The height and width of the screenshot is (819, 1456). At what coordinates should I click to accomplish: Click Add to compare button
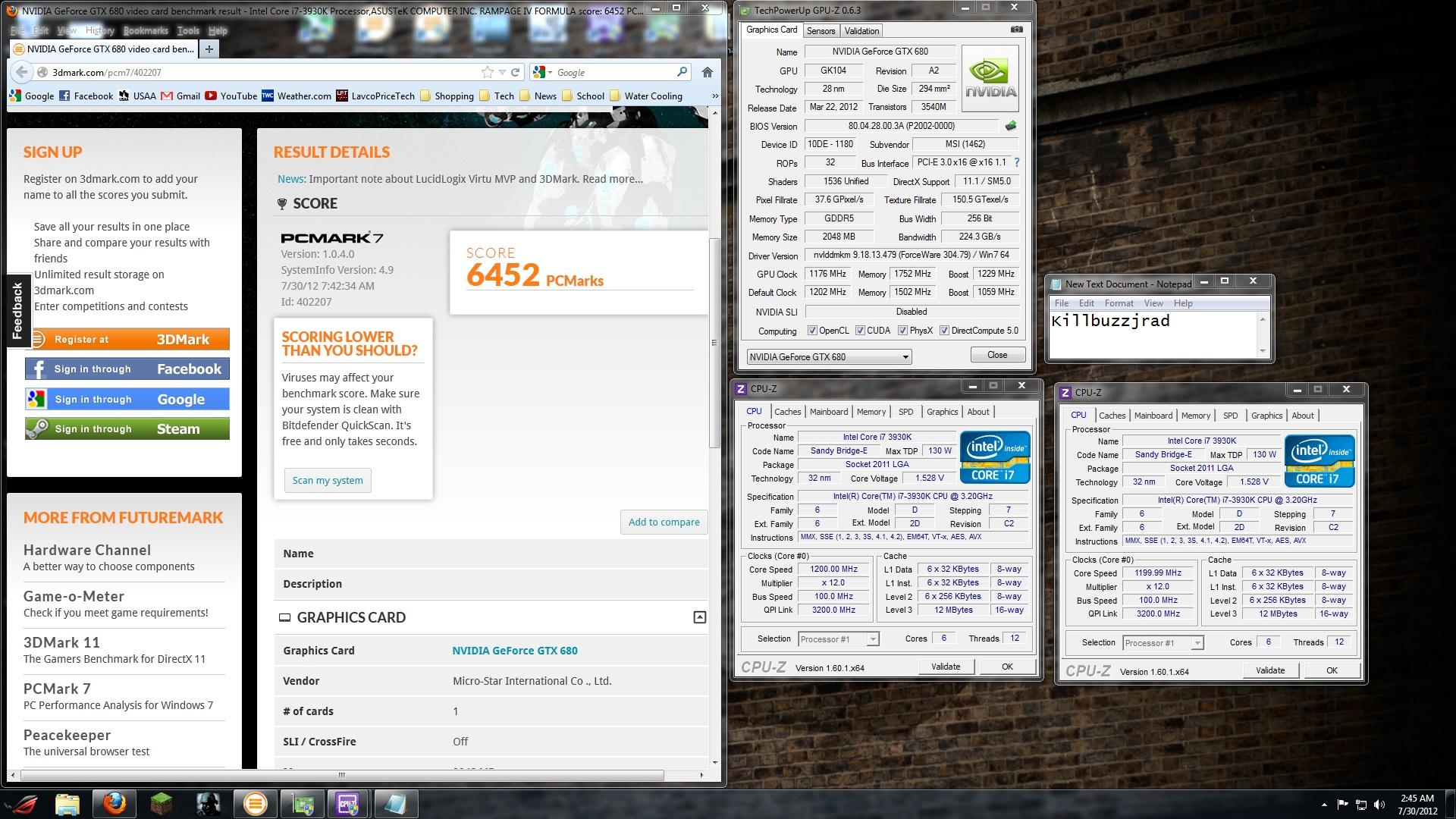coord(664,522)
